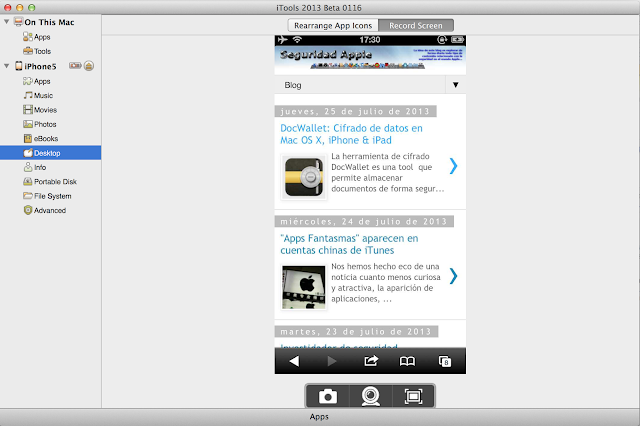Open the Blog dropdown arrow
The width and height of the screenshot is (640, 426).
(x=456, y=85)
